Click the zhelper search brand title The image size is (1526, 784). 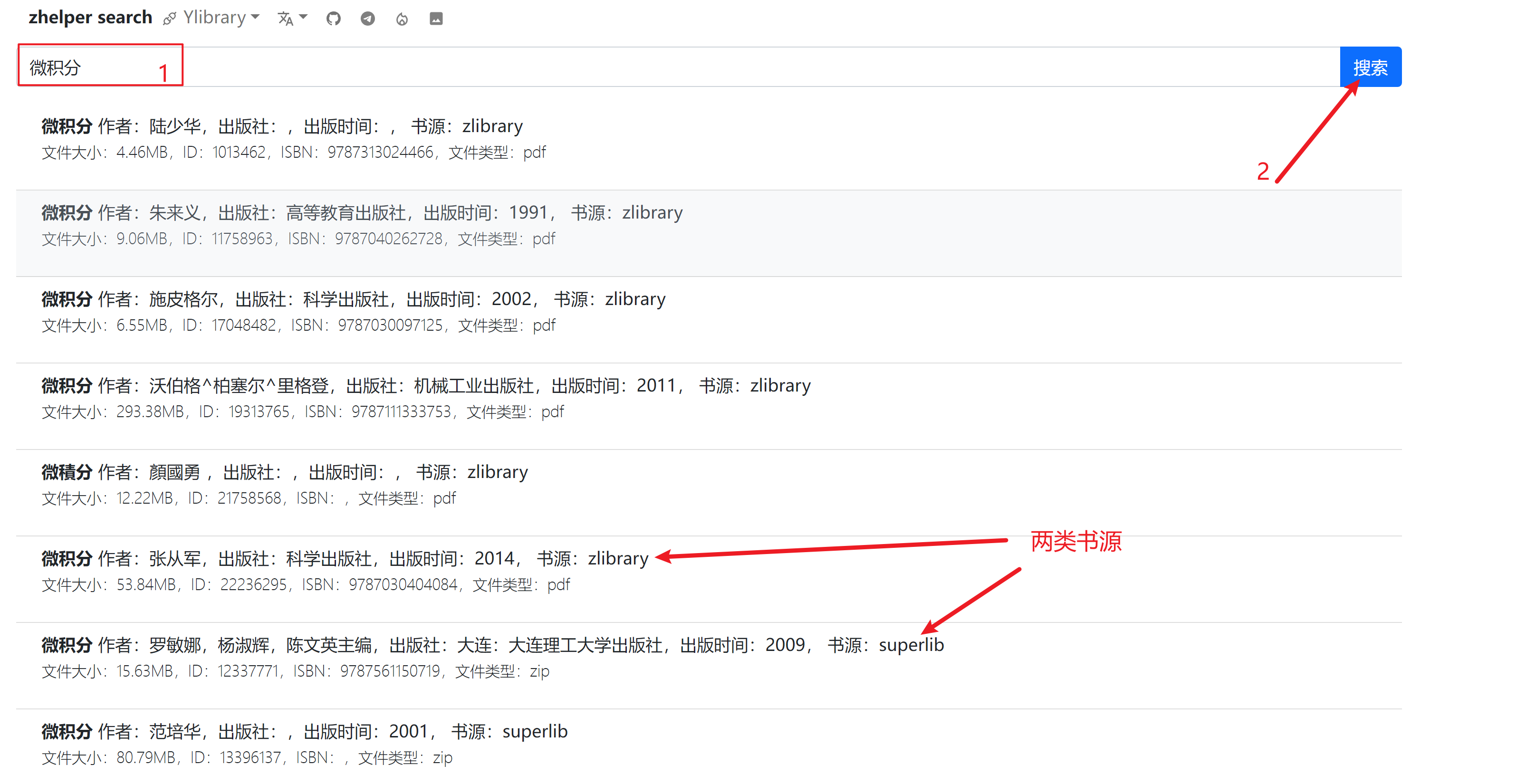coord(90,18)
